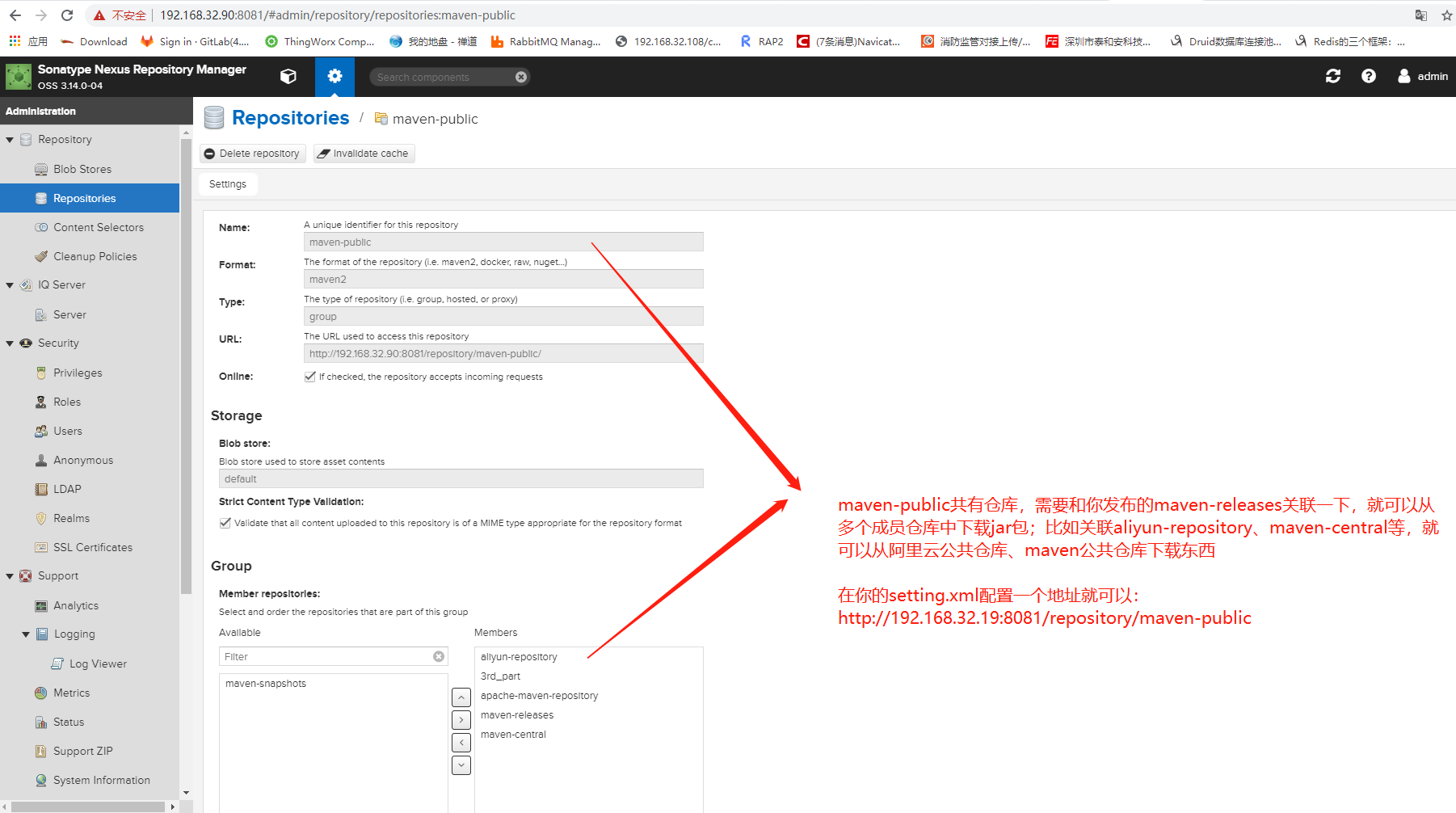The image size is (1456, 813).
Task: Click the Nexus logo in the header
Action: pyautogui.click(x=18, y=77)
